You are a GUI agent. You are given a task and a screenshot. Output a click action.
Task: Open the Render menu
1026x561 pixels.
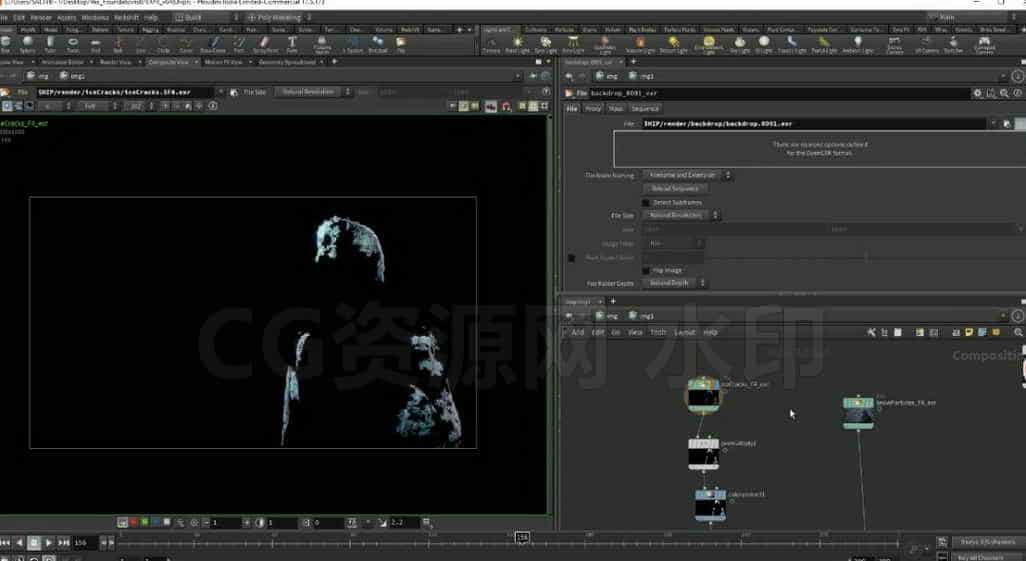point(41,17)
